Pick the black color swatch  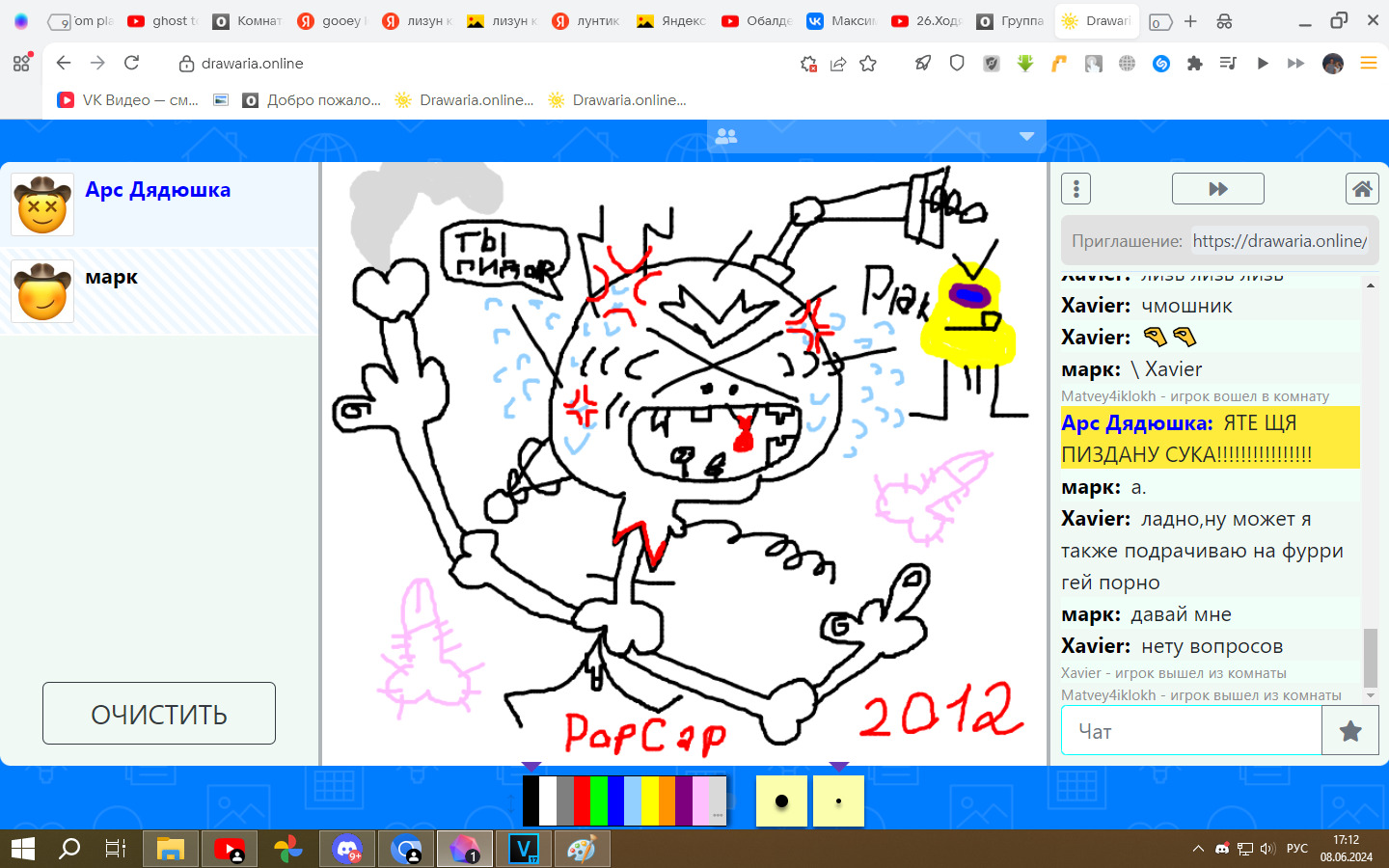tap(531, 800)
